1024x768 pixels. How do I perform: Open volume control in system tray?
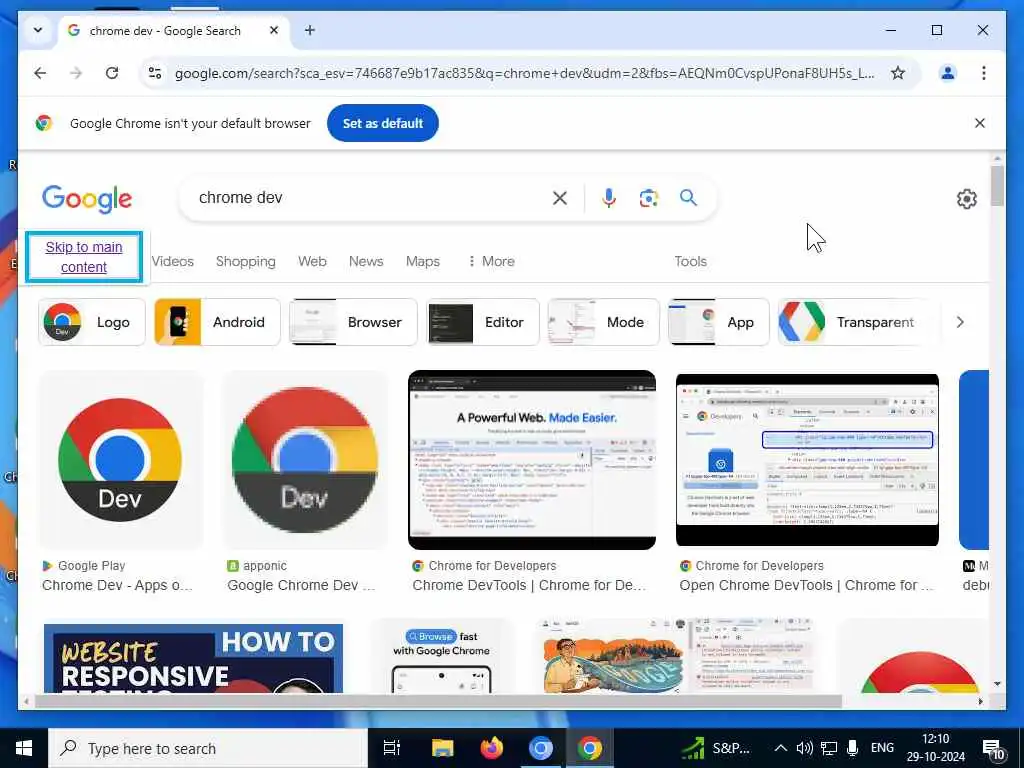805,748
